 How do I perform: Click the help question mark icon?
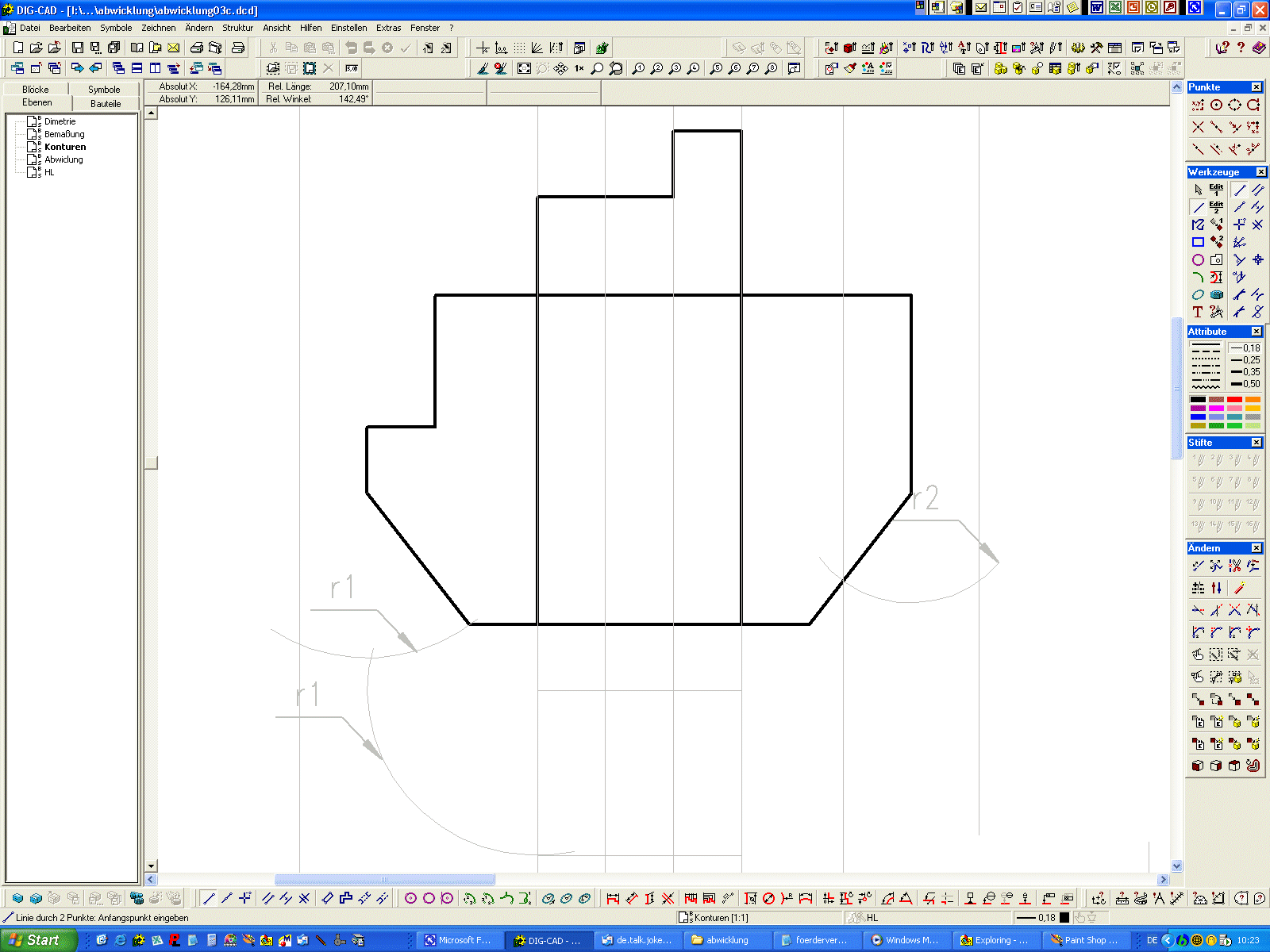coord(1241,48)
